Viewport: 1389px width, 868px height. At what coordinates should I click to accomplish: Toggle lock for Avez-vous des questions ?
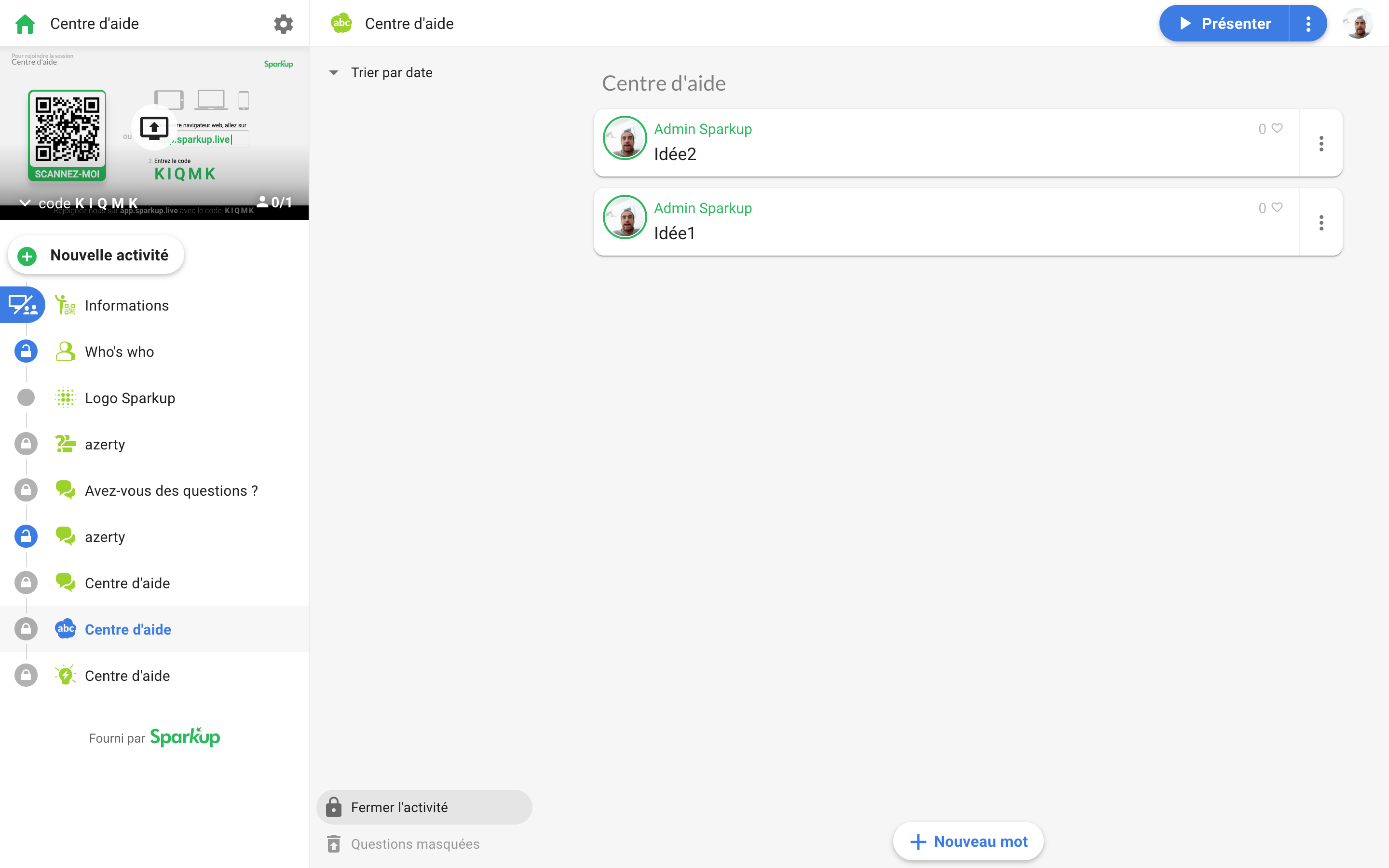(x=26, y=490)
